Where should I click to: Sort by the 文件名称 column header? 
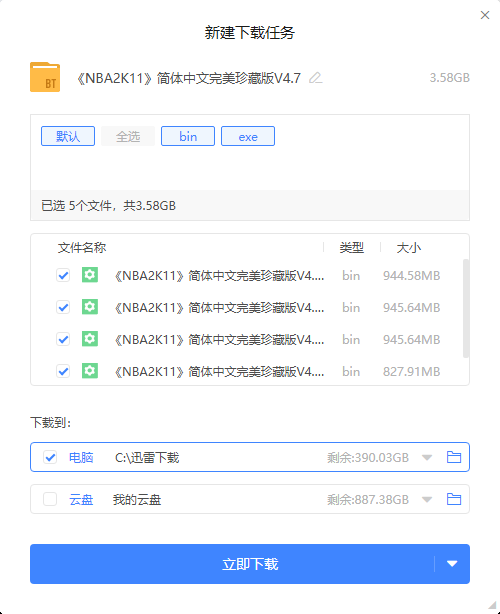pyautogui.click(x=82, y=247)
